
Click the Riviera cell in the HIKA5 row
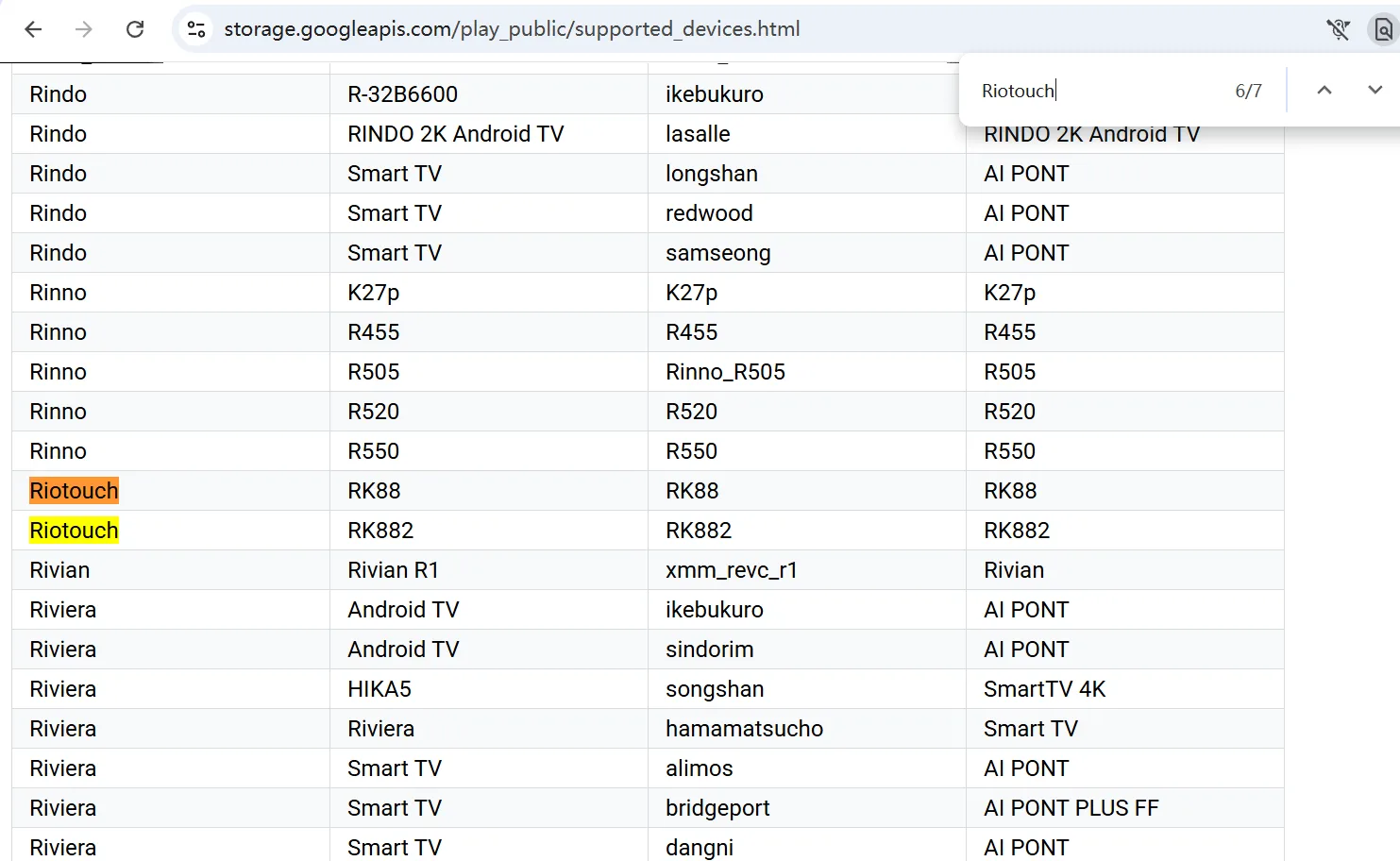click(x=171, y=689)
